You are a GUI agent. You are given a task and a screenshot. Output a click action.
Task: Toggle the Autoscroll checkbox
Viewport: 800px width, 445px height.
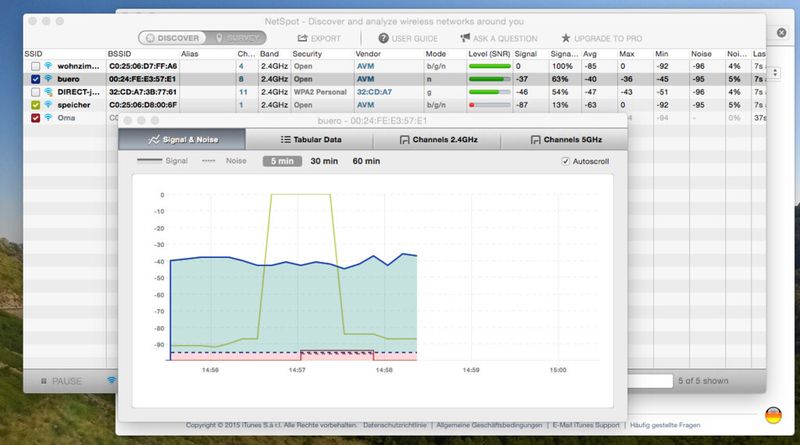(565, 161)
